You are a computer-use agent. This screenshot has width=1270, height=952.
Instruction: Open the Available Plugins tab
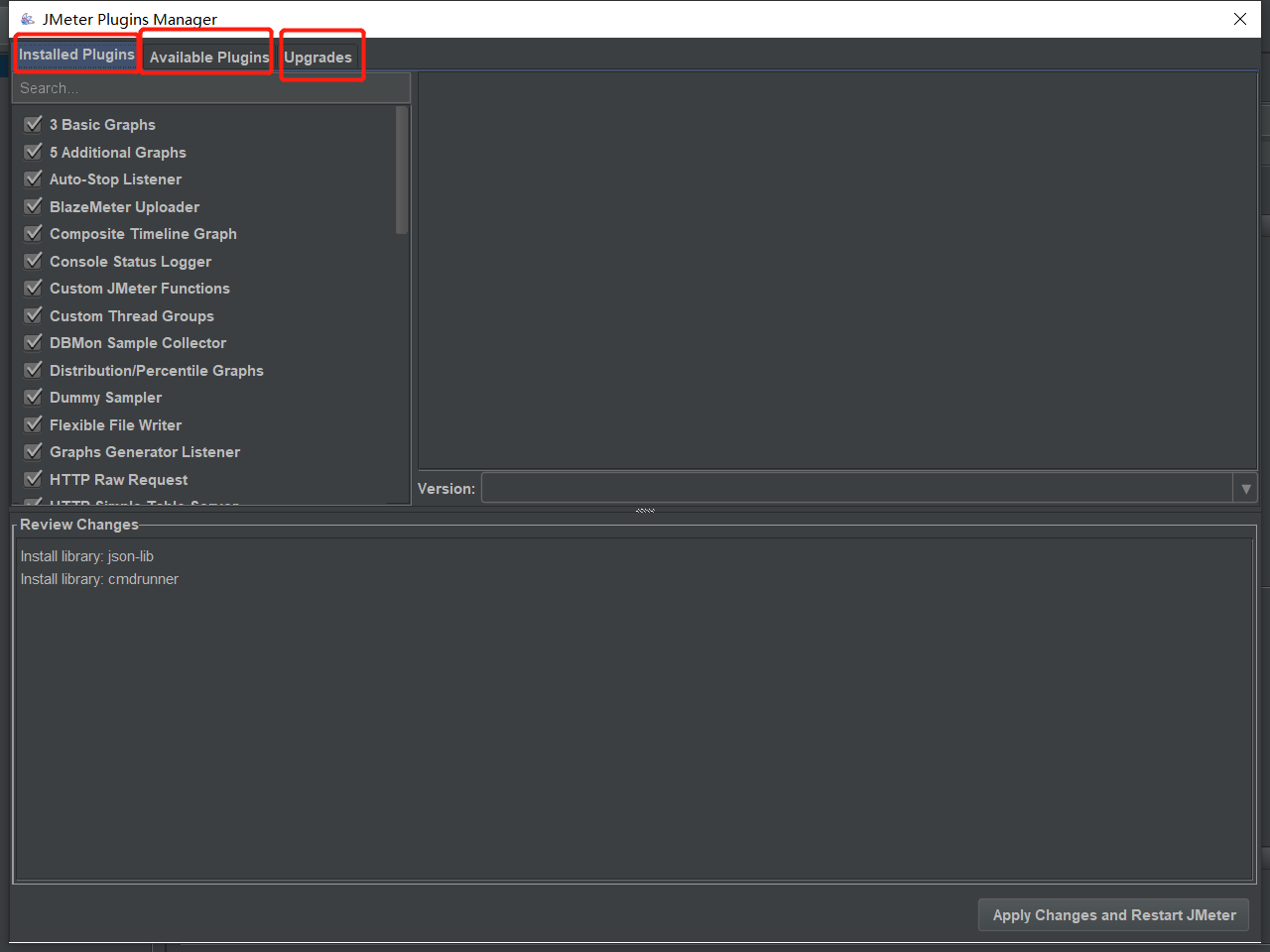point(209,58)
